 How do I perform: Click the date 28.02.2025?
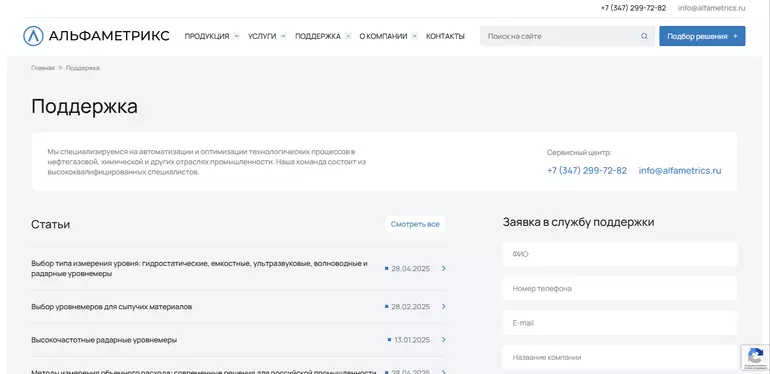411,306
